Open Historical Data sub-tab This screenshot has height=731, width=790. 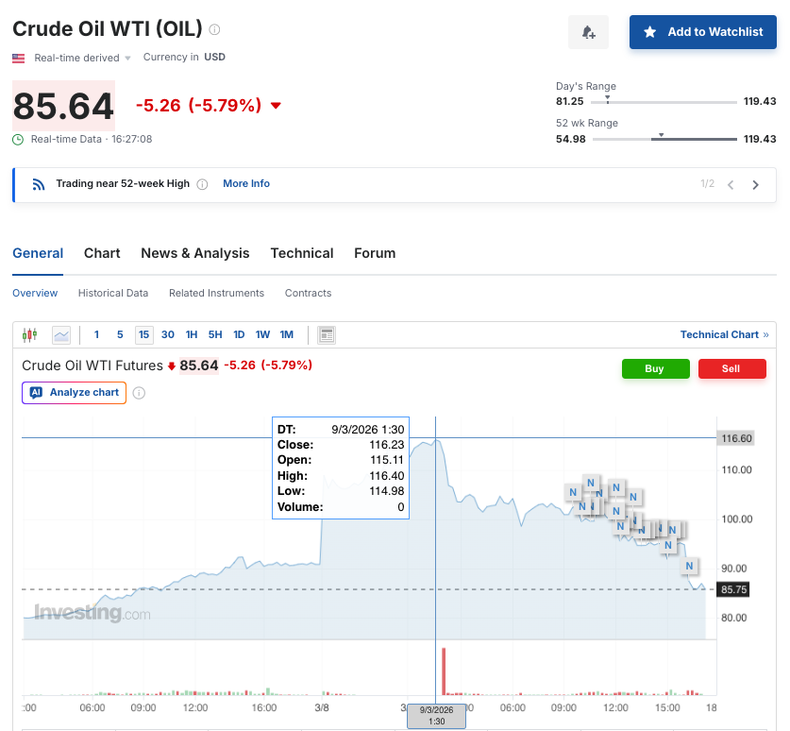coord(113,293)
